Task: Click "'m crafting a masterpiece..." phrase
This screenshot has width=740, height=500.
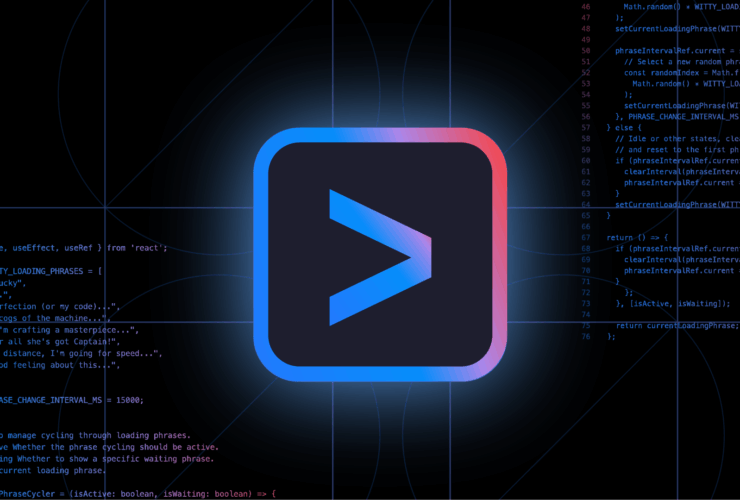Action: point(67,330)
